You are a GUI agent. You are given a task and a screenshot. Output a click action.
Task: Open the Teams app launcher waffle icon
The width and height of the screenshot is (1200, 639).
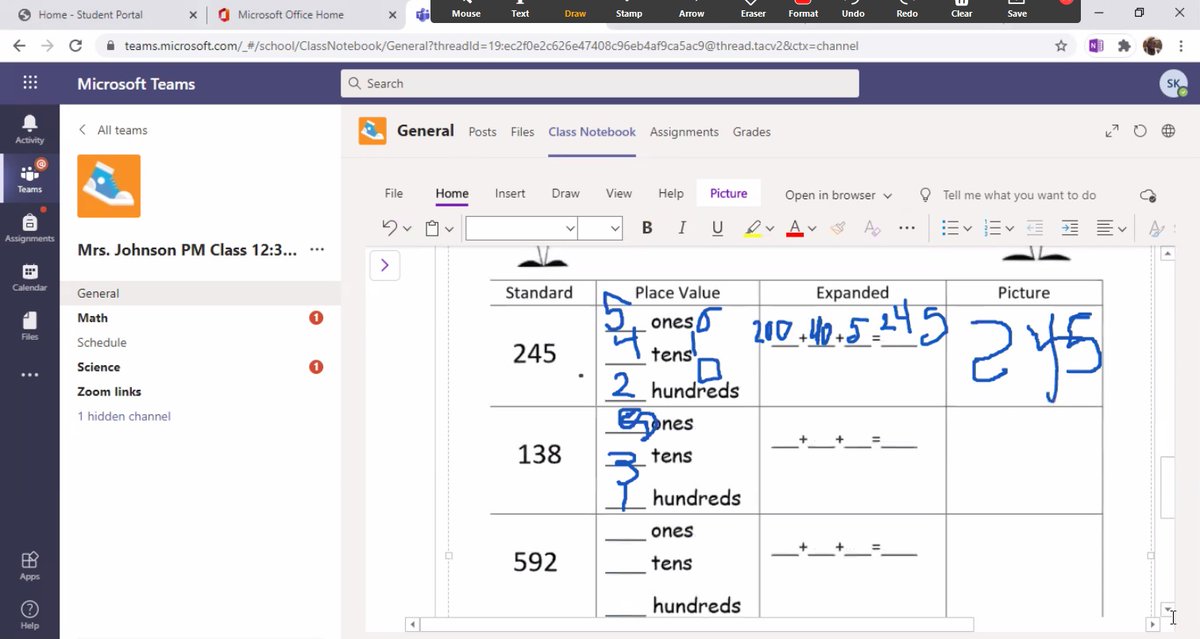pos(30,84)
